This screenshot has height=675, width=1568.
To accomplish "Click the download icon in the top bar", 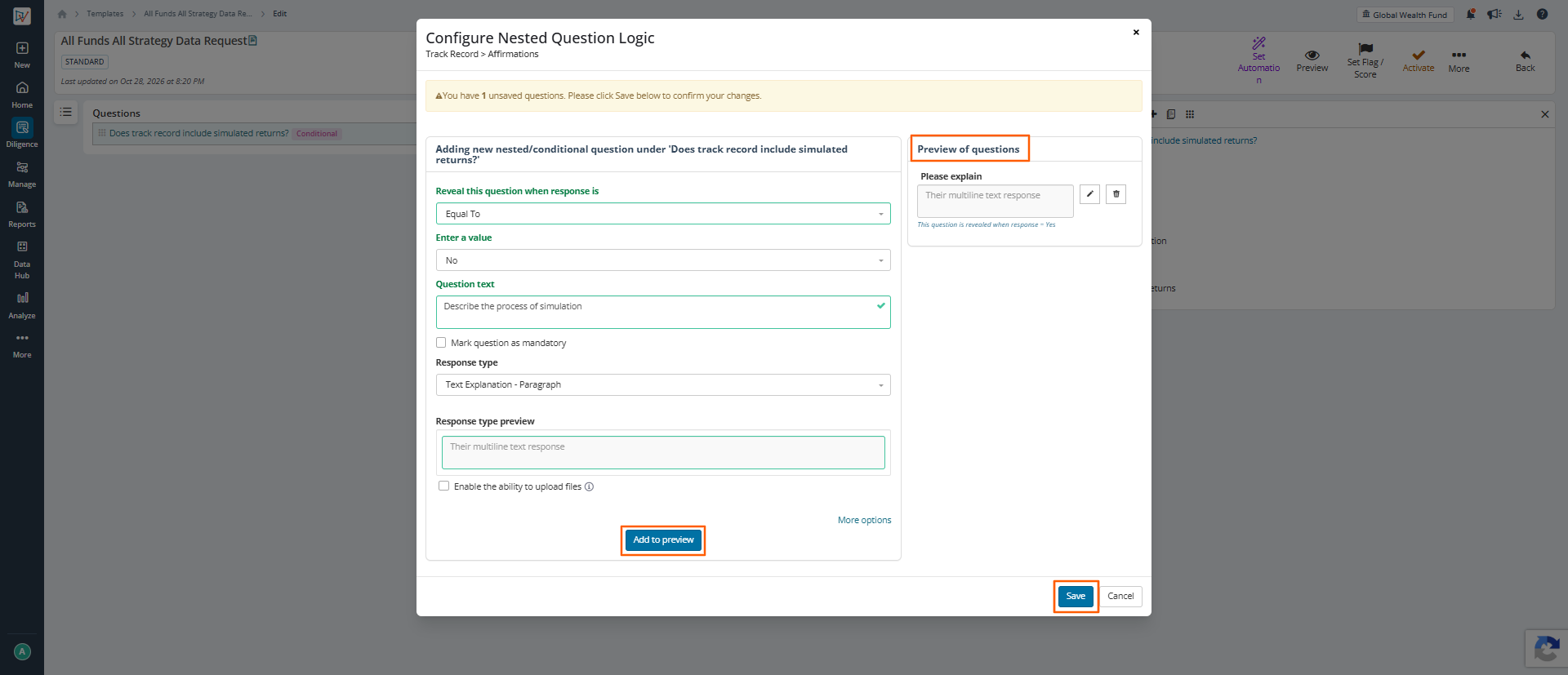I will (x=1518, y=14).
